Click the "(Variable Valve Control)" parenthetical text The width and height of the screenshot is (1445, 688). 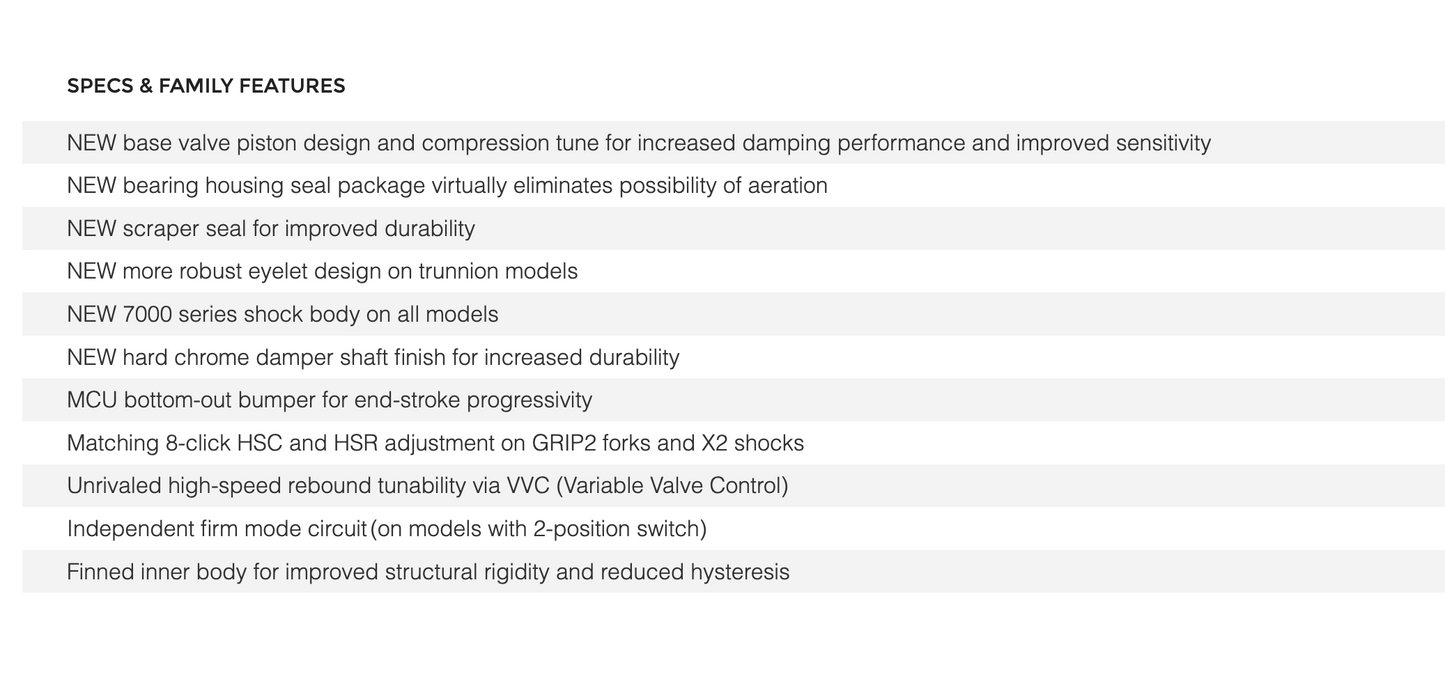(x=671, y=486)
